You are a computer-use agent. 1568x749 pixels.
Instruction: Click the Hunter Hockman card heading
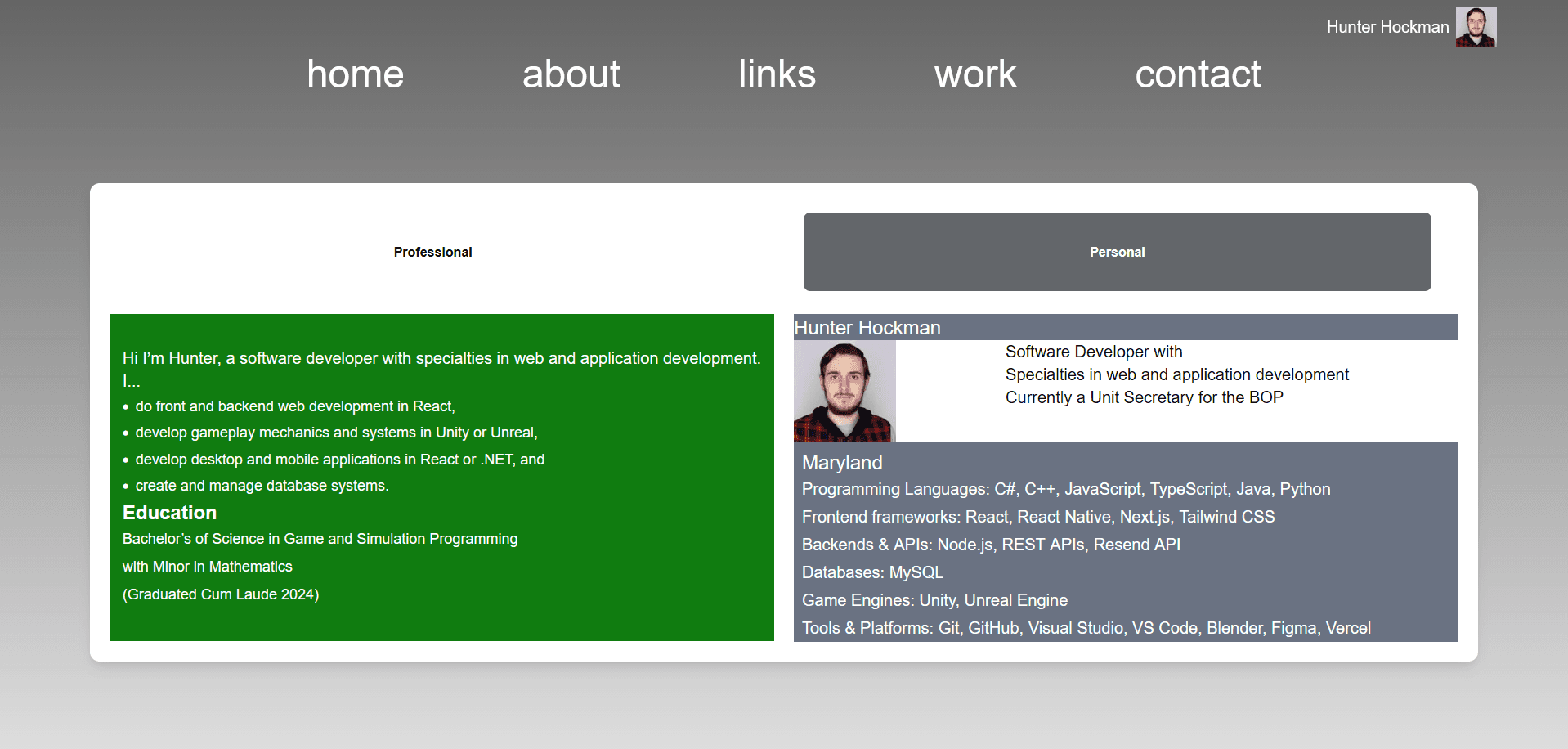tap(867, 328)
